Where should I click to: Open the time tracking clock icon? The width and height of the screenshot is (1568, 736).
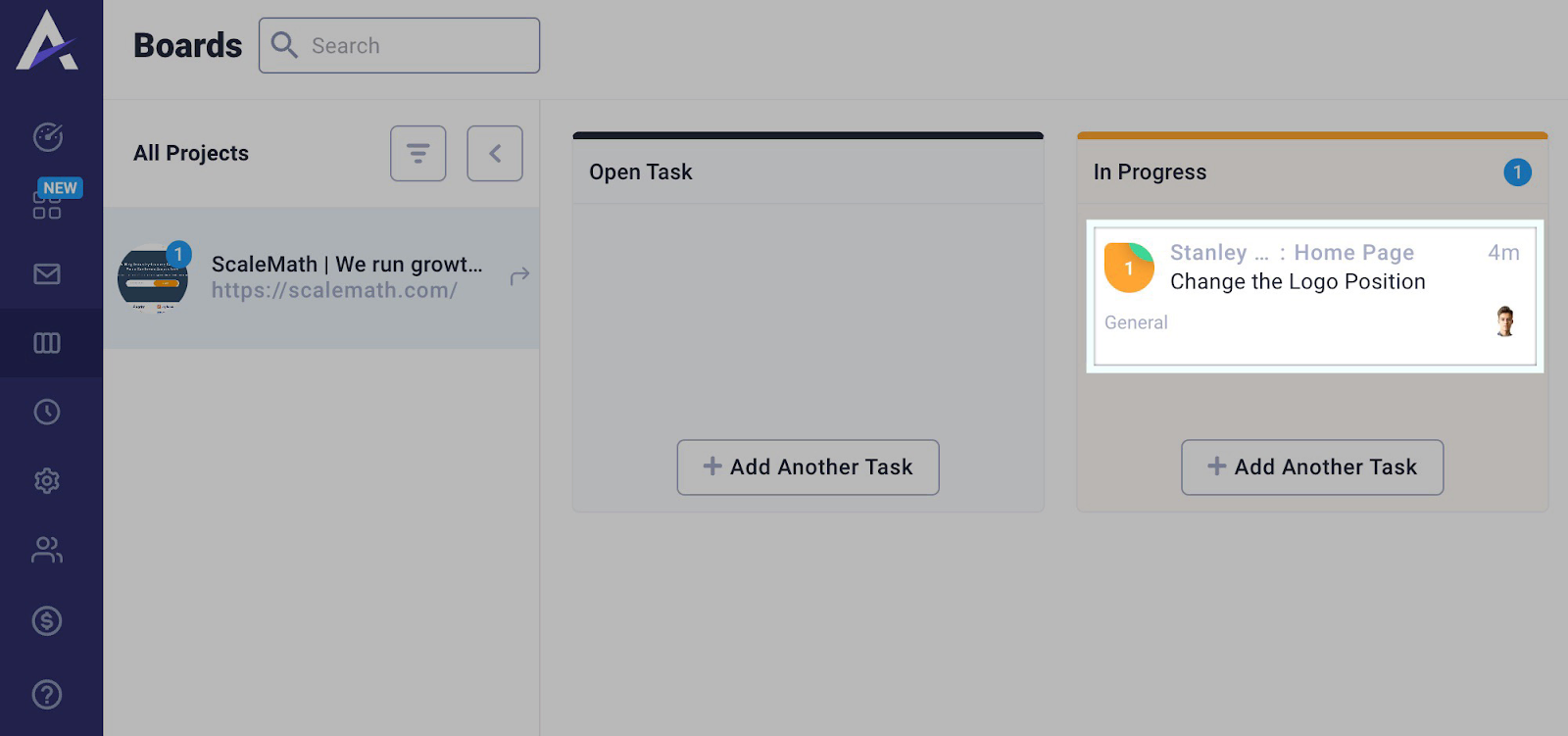pos(46,412)
